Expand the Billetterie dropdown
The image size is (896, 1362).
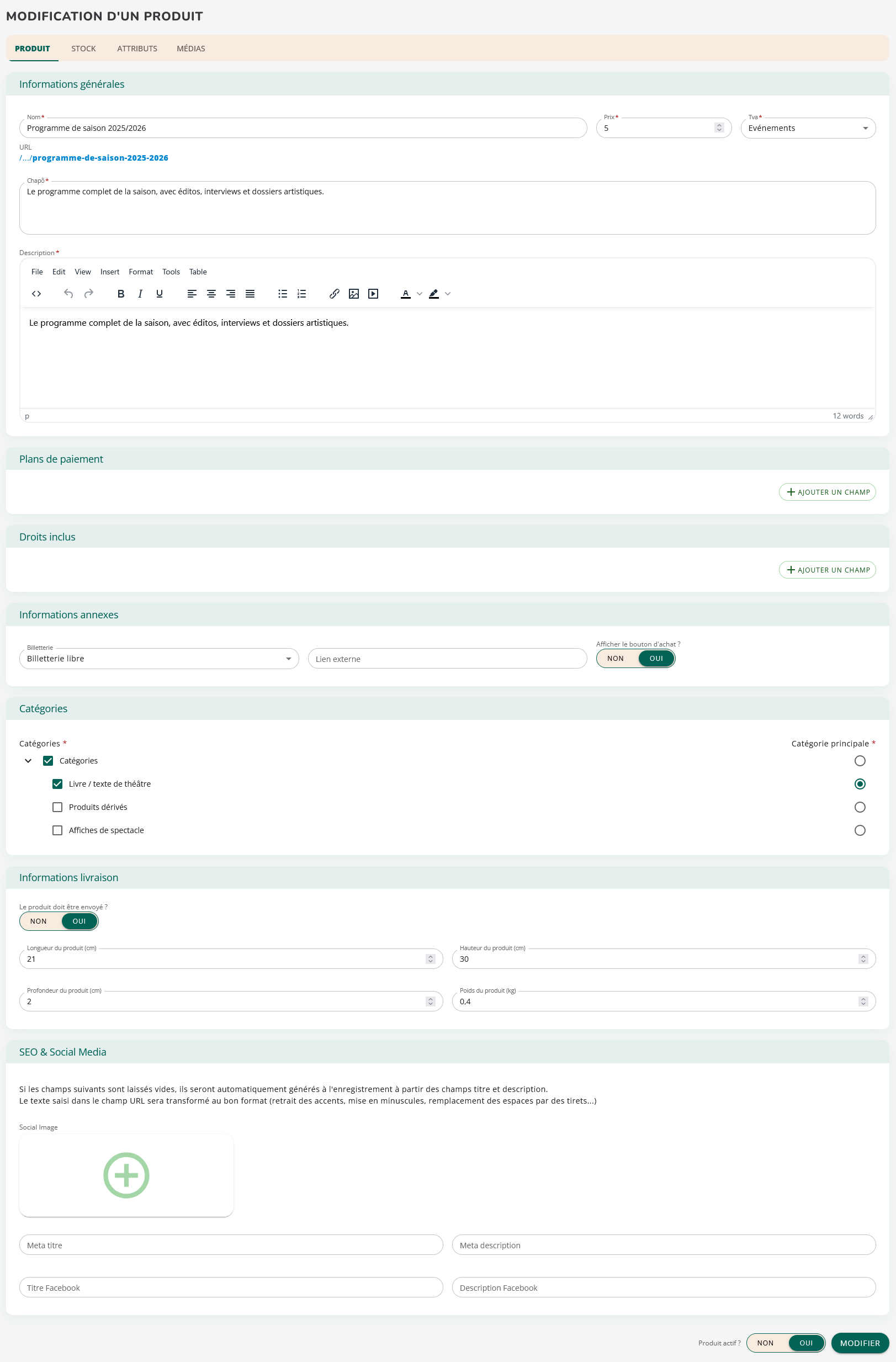(158, 659)
